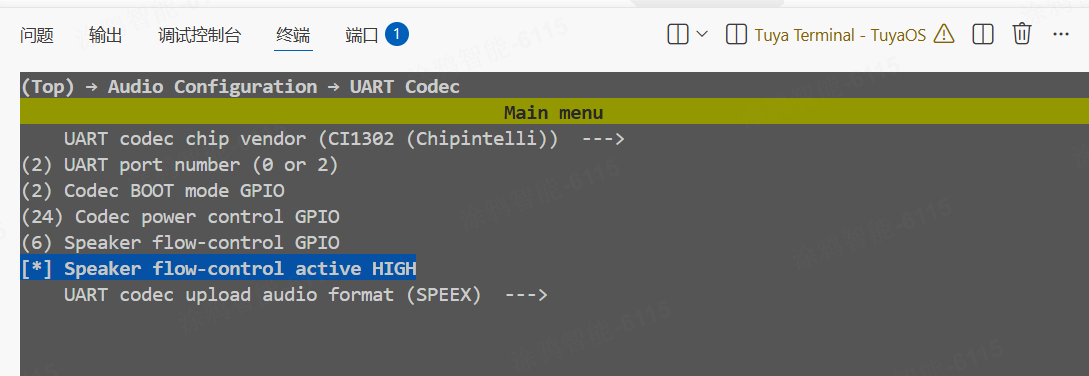Image resolution: width=1089 pixels, height=376 pixels.
Task: Select Codec BOOT mode GPIO entry
Action: 153,190
